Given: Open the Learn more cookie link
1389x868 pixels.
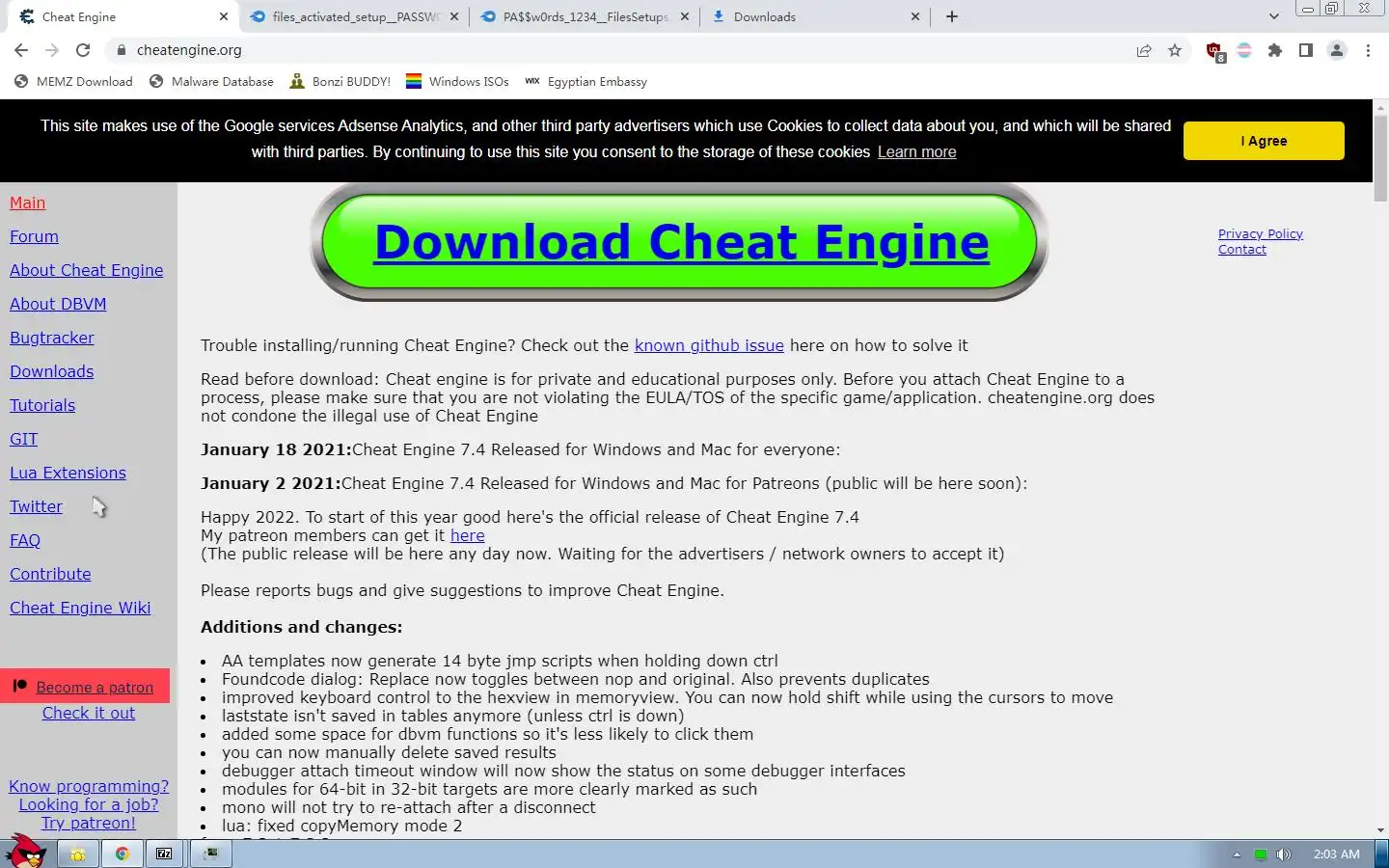Looking at the screenshot, I should pos(916,152).
